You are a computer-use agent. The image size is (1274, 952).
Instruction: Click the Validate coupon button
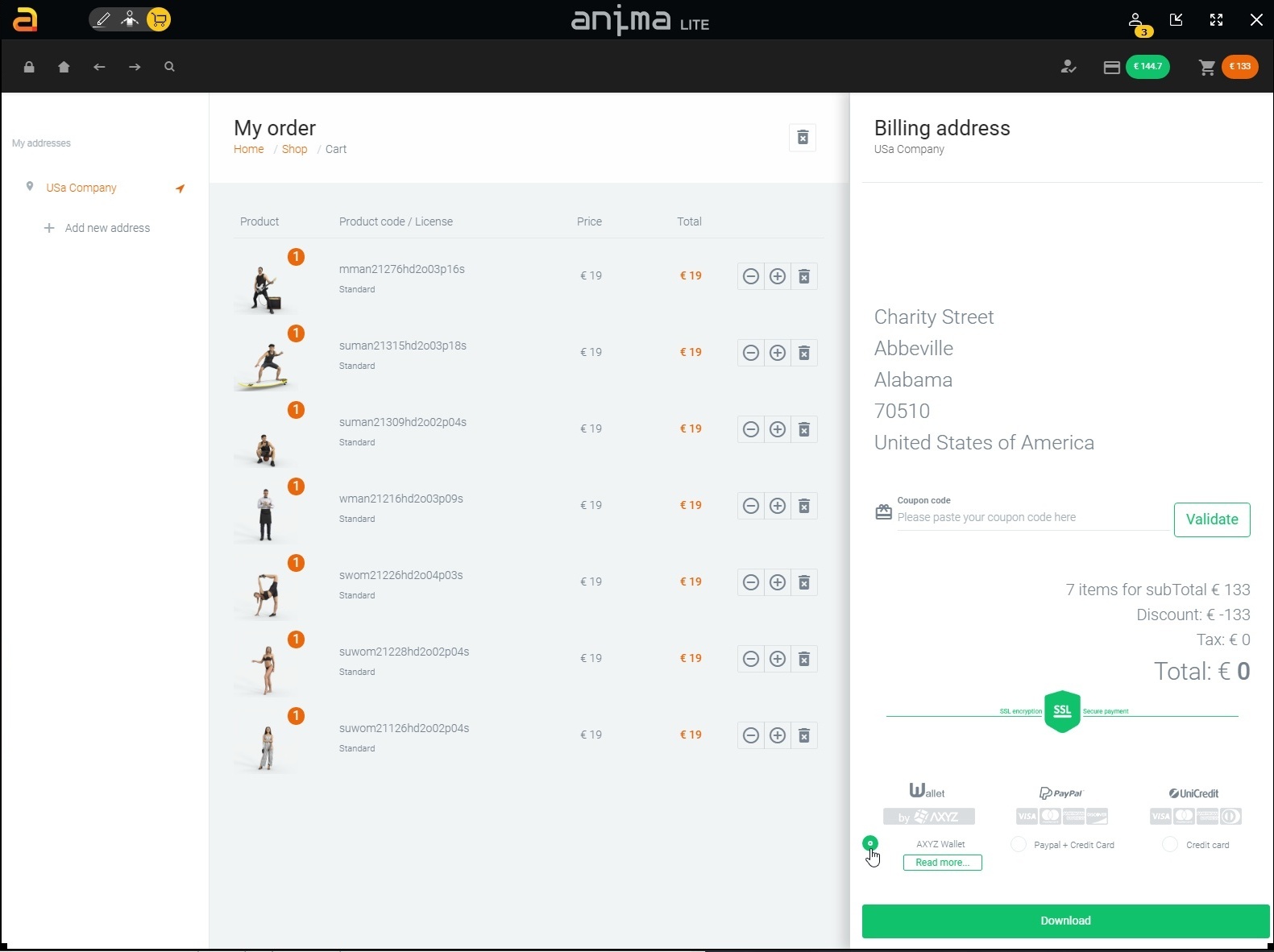1212,519
